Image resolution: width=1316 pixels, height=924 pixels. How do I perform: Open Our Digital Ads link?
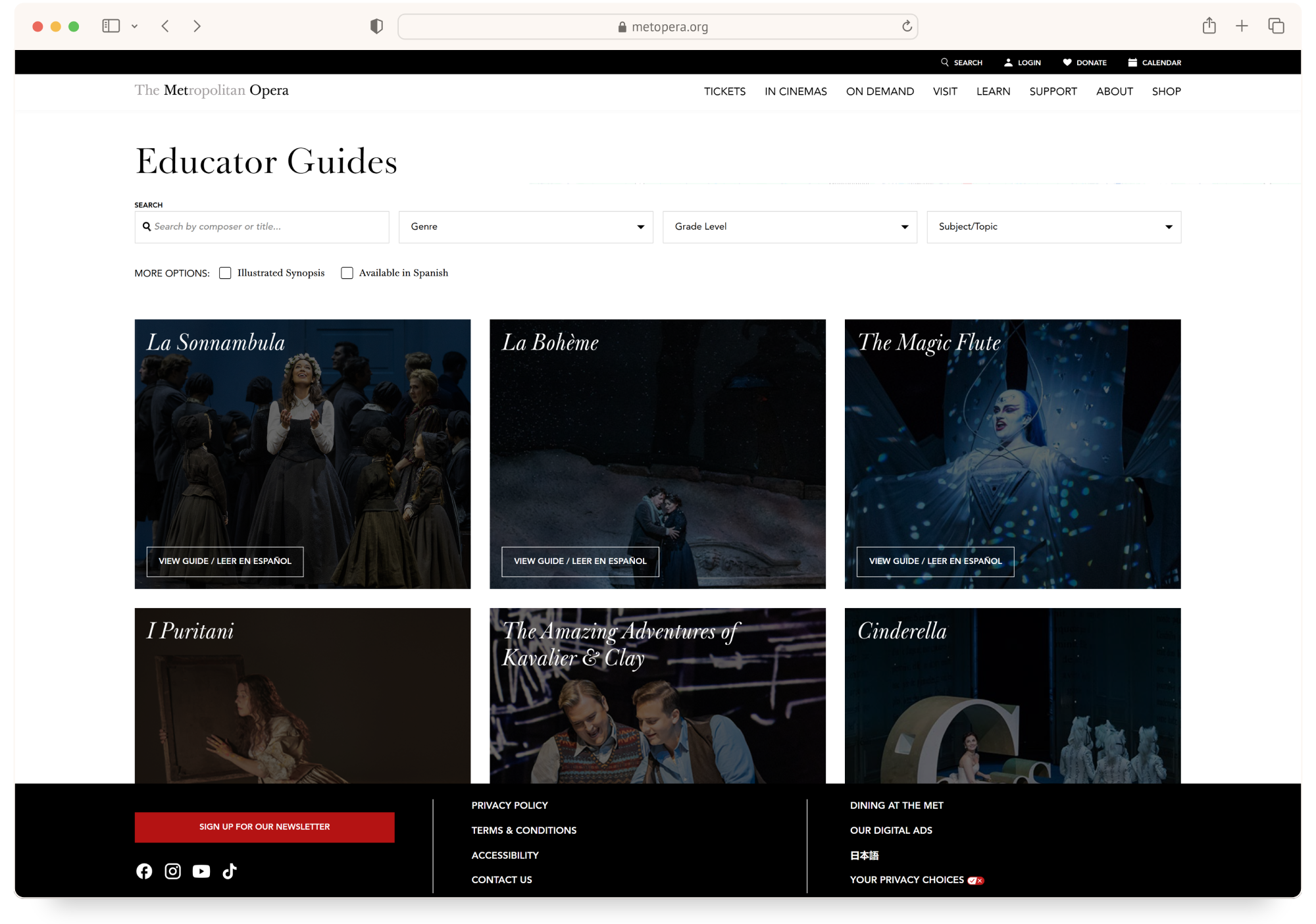click(x=891, y=831)
